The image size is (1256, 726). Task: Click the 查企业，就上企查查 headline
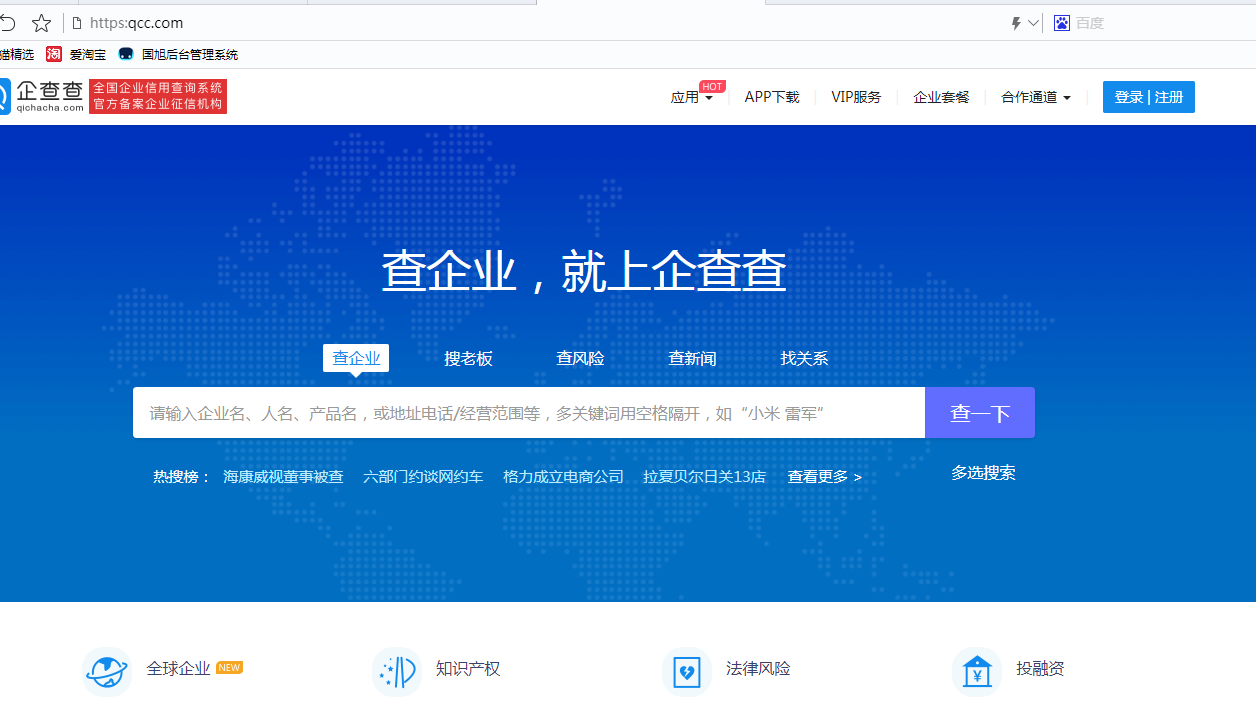[584, 271]
